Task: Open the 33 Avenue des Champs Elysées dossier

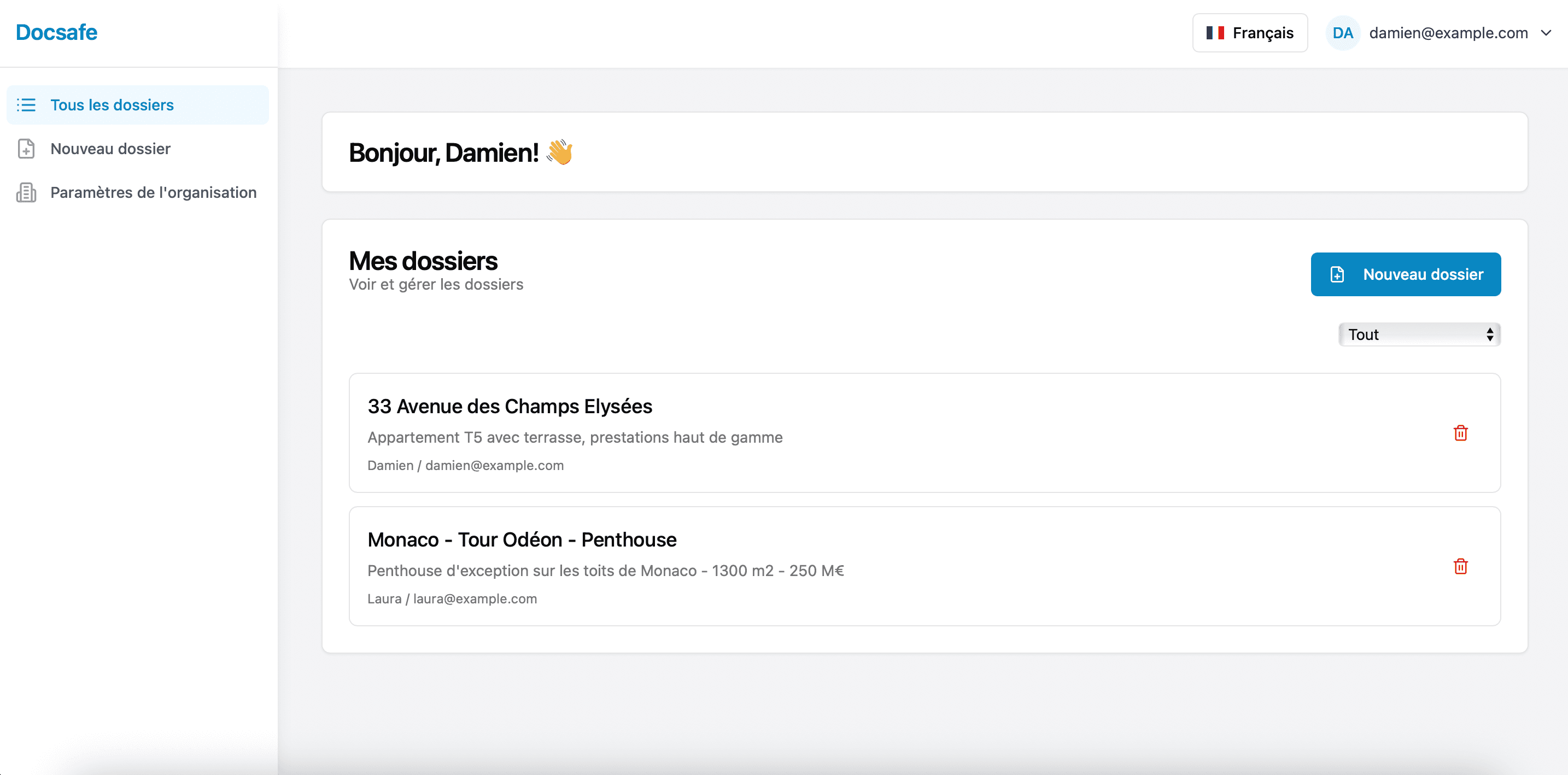Action: (x=510, y=407)
